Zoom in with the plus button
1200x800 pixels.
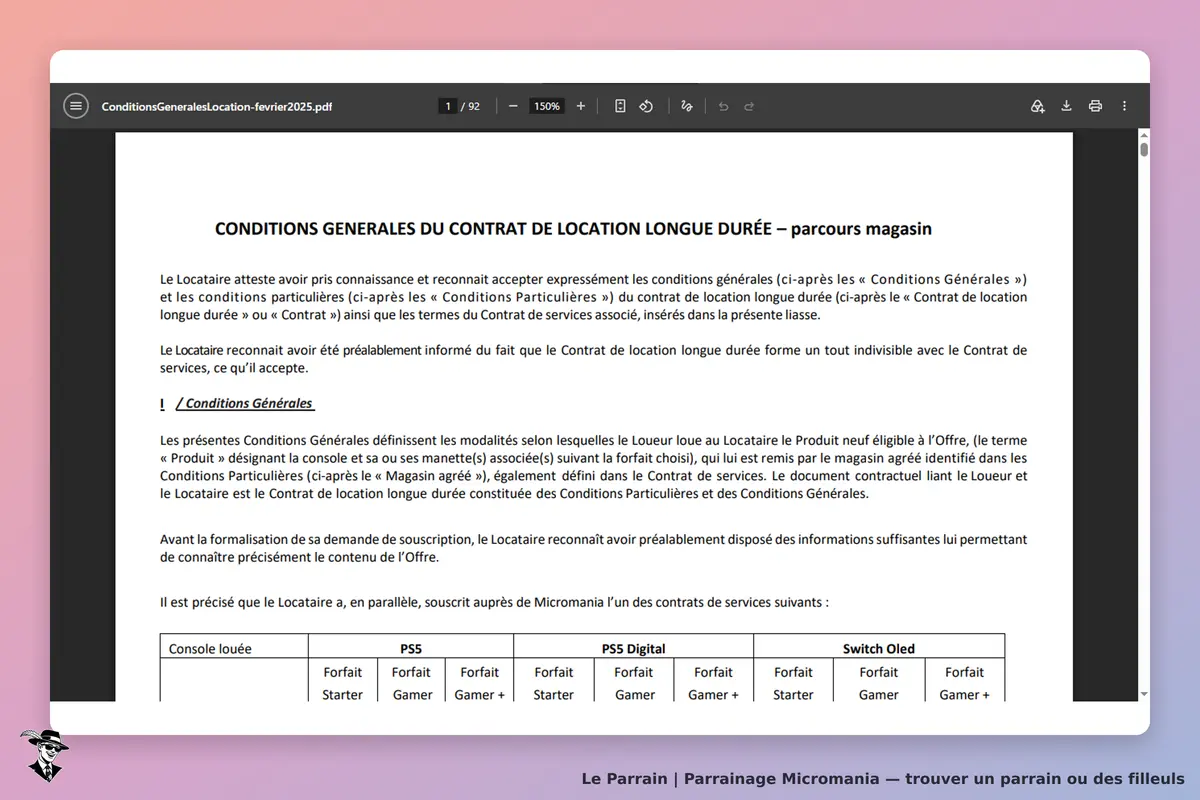(x=581, y=106)
